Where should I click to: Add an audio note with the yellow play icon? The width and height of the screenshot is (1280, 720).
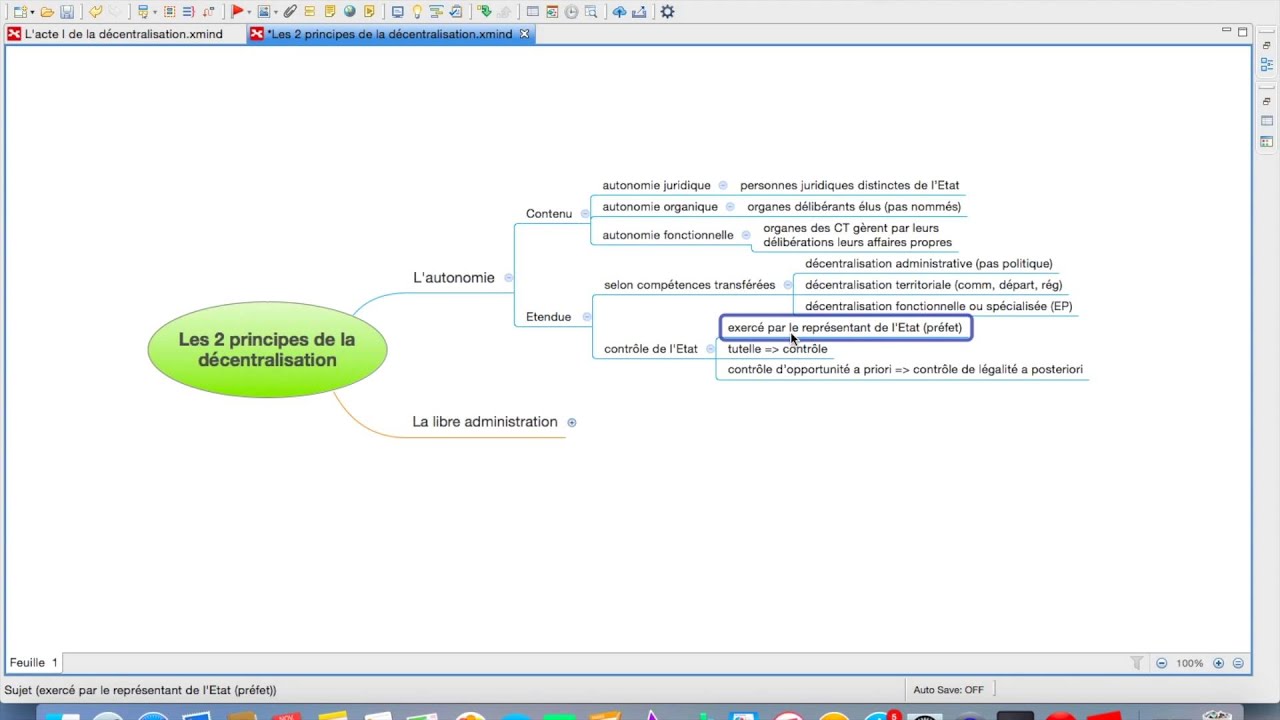tap(369, 12)
